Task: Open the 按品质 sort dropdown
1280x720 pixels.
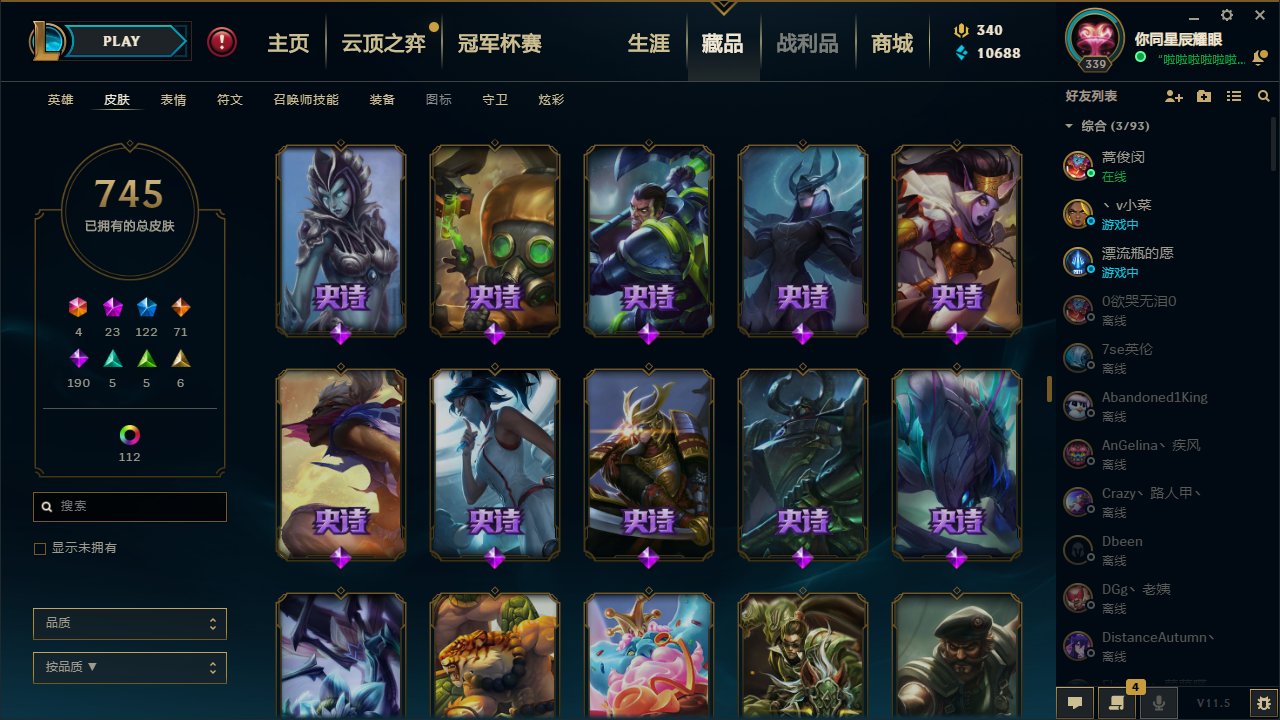Action: tap(130, 667)
